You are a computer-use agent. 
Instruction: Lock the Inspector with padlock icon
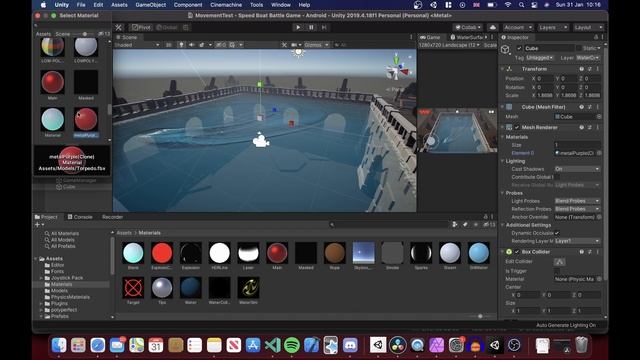coord(596,37)
